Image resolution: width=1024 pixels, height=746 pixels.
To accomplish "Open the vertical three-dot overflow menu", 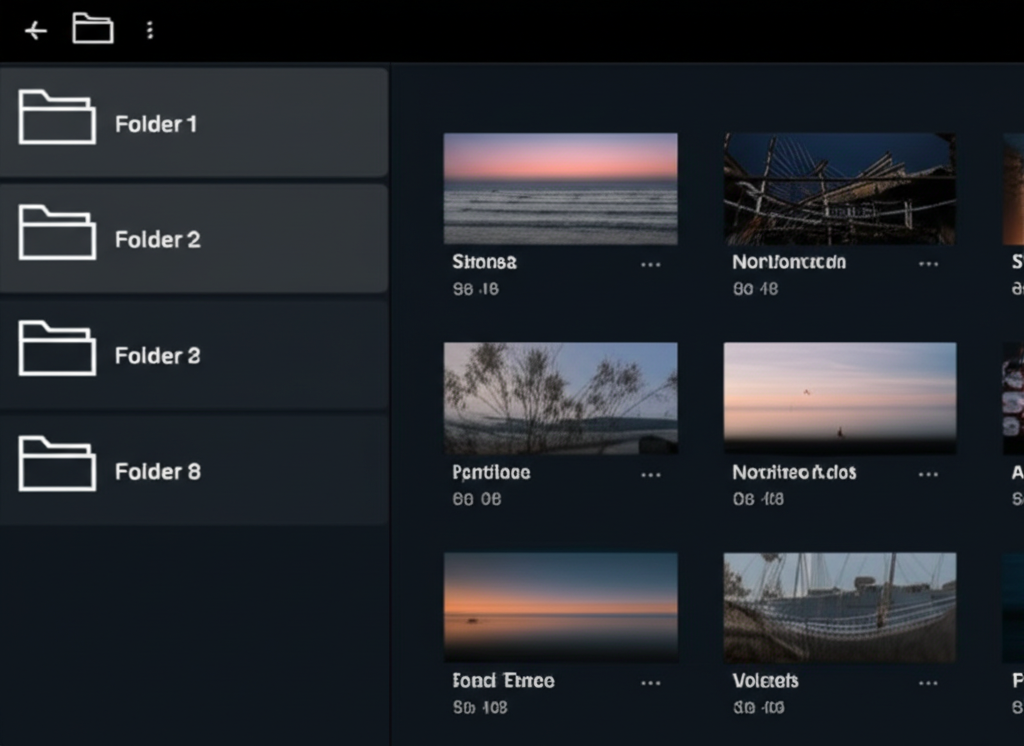I will coord(150,30).
